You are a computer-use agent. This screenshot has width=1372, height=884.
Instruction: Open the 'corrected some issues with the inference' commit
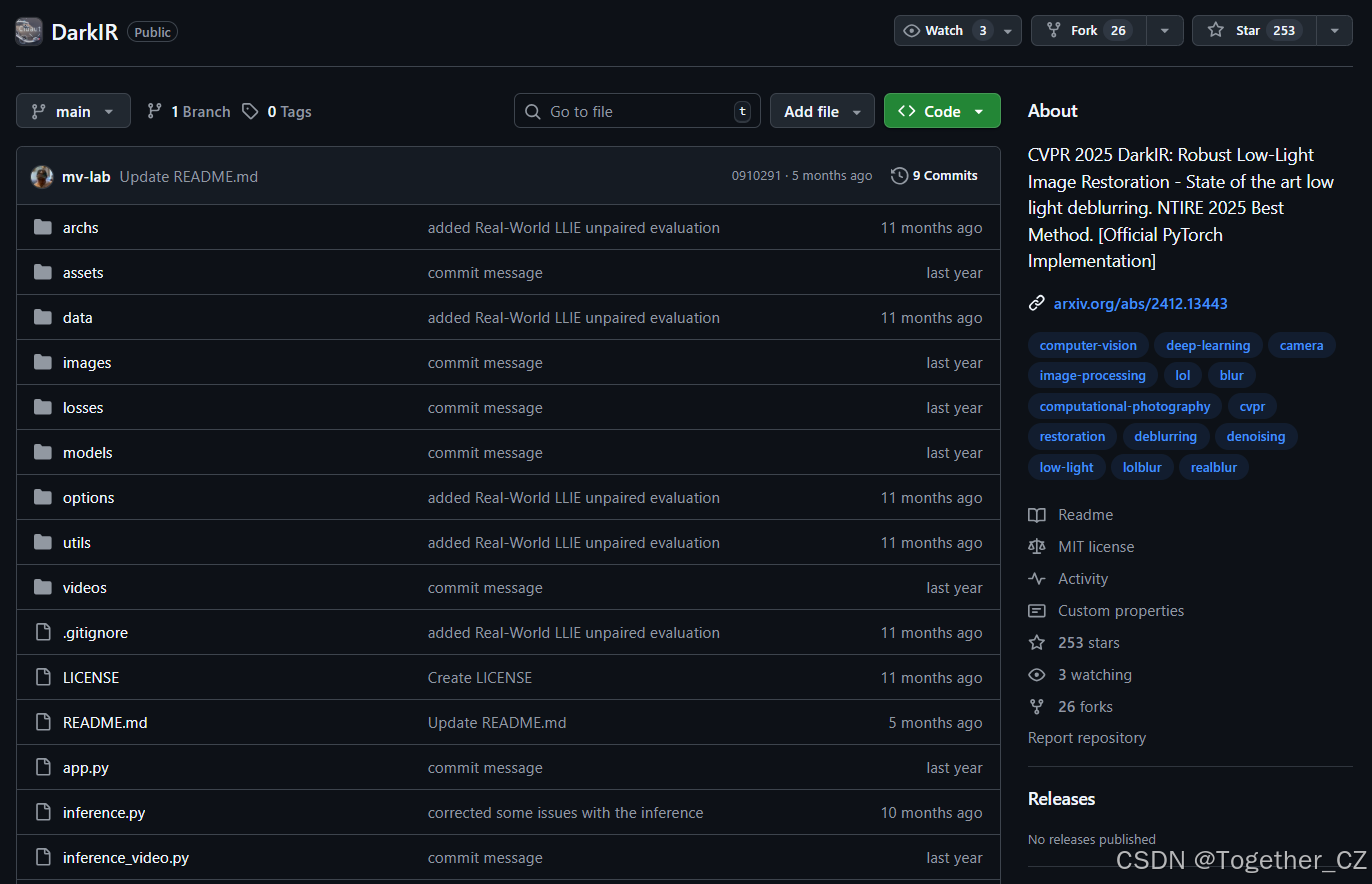pos(565,813)
